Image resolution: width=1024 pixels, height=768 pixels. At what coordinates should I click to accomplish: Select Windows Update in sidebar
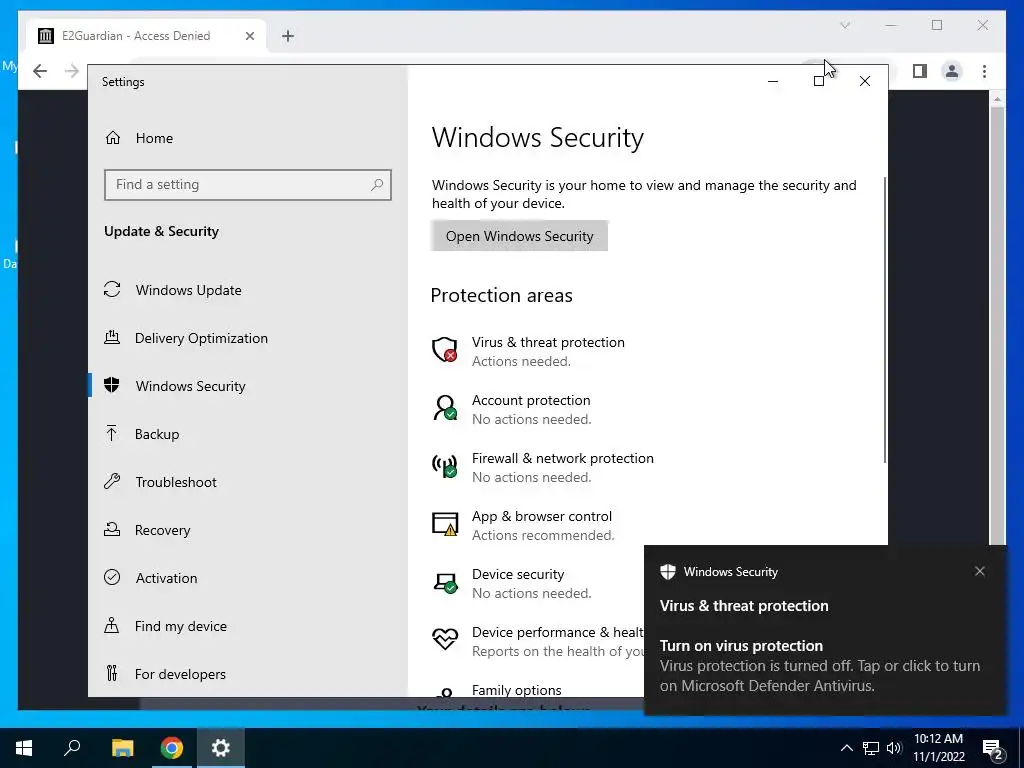188,290
